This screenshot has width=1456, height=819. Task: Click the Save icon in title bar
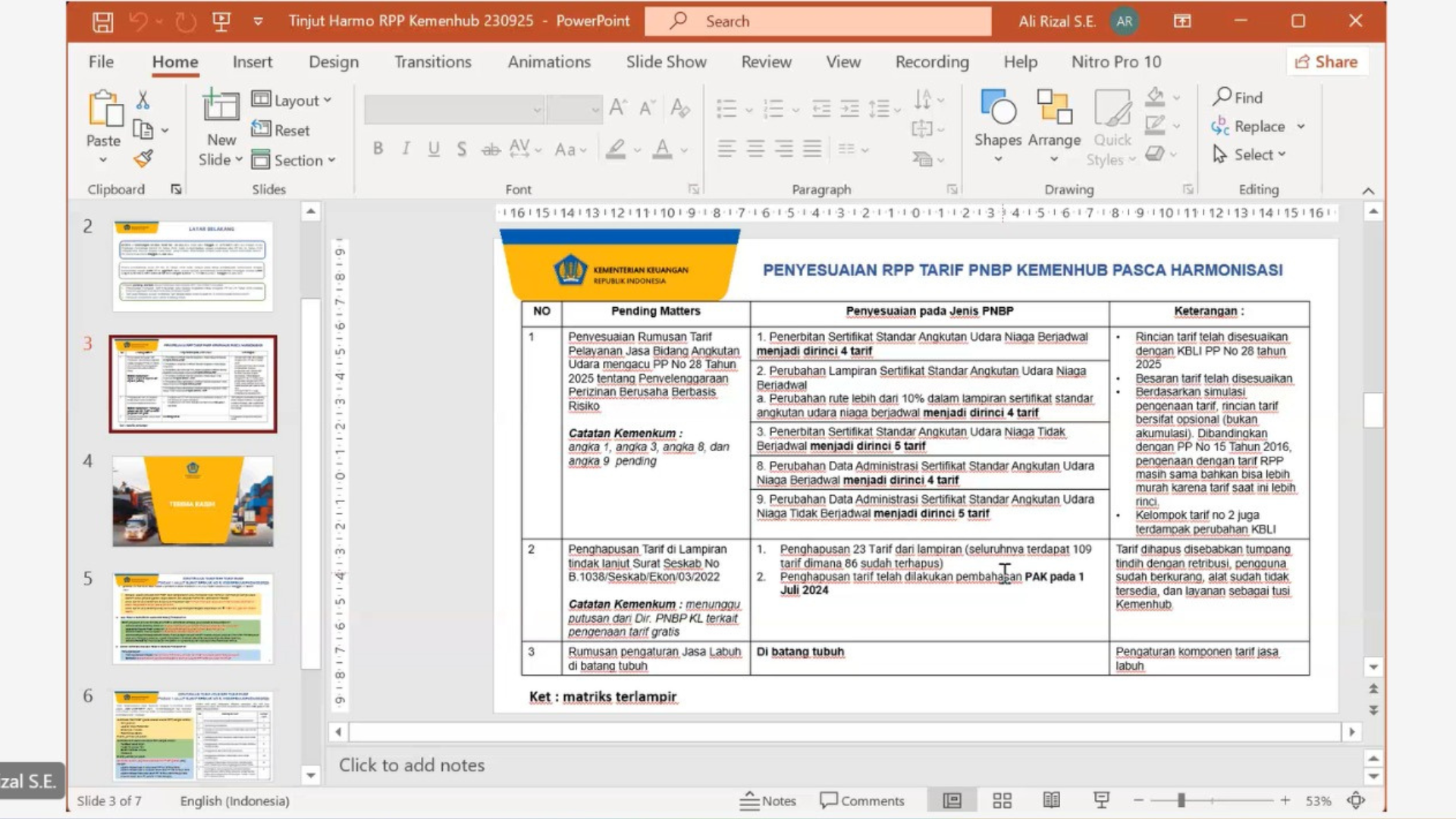coord(102,21)
